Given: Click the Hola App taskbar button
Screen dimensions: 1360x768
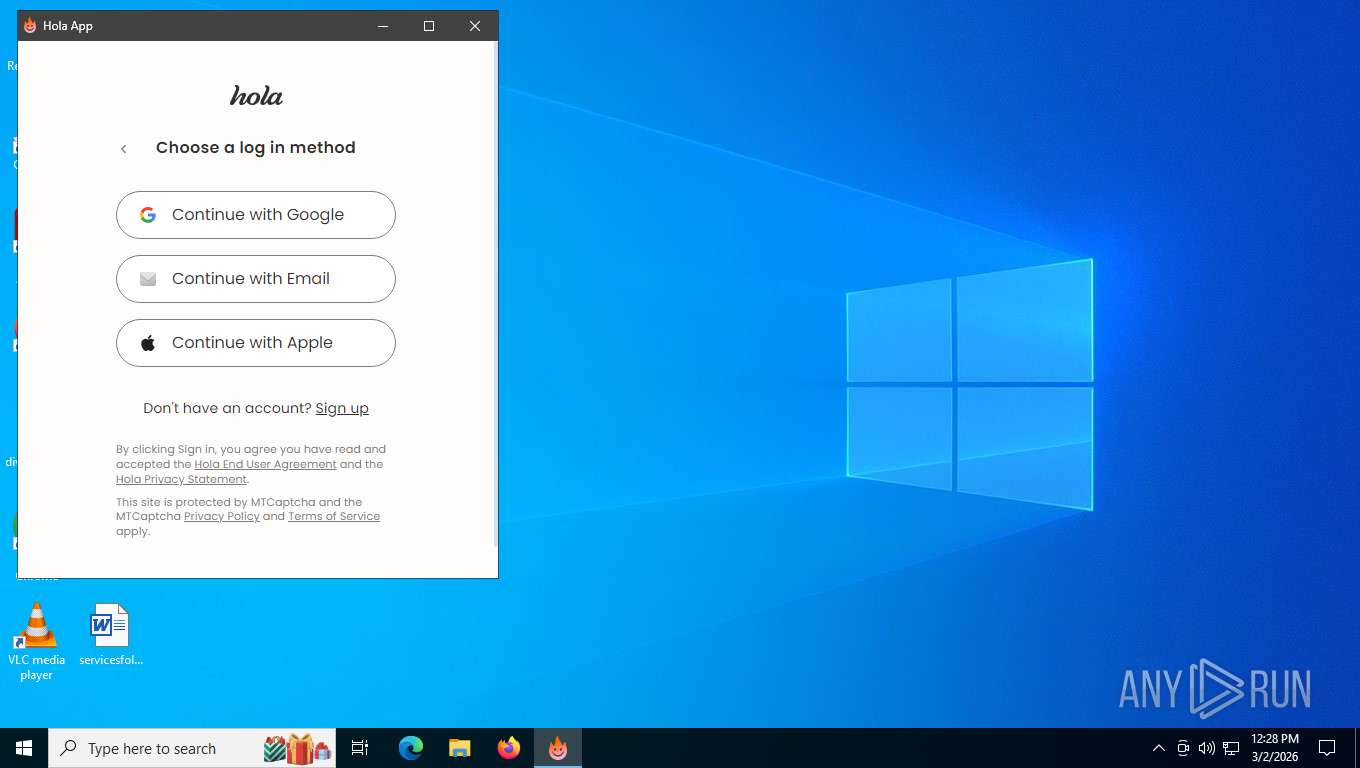Looking at the screenshot, I should click(558, 748).
